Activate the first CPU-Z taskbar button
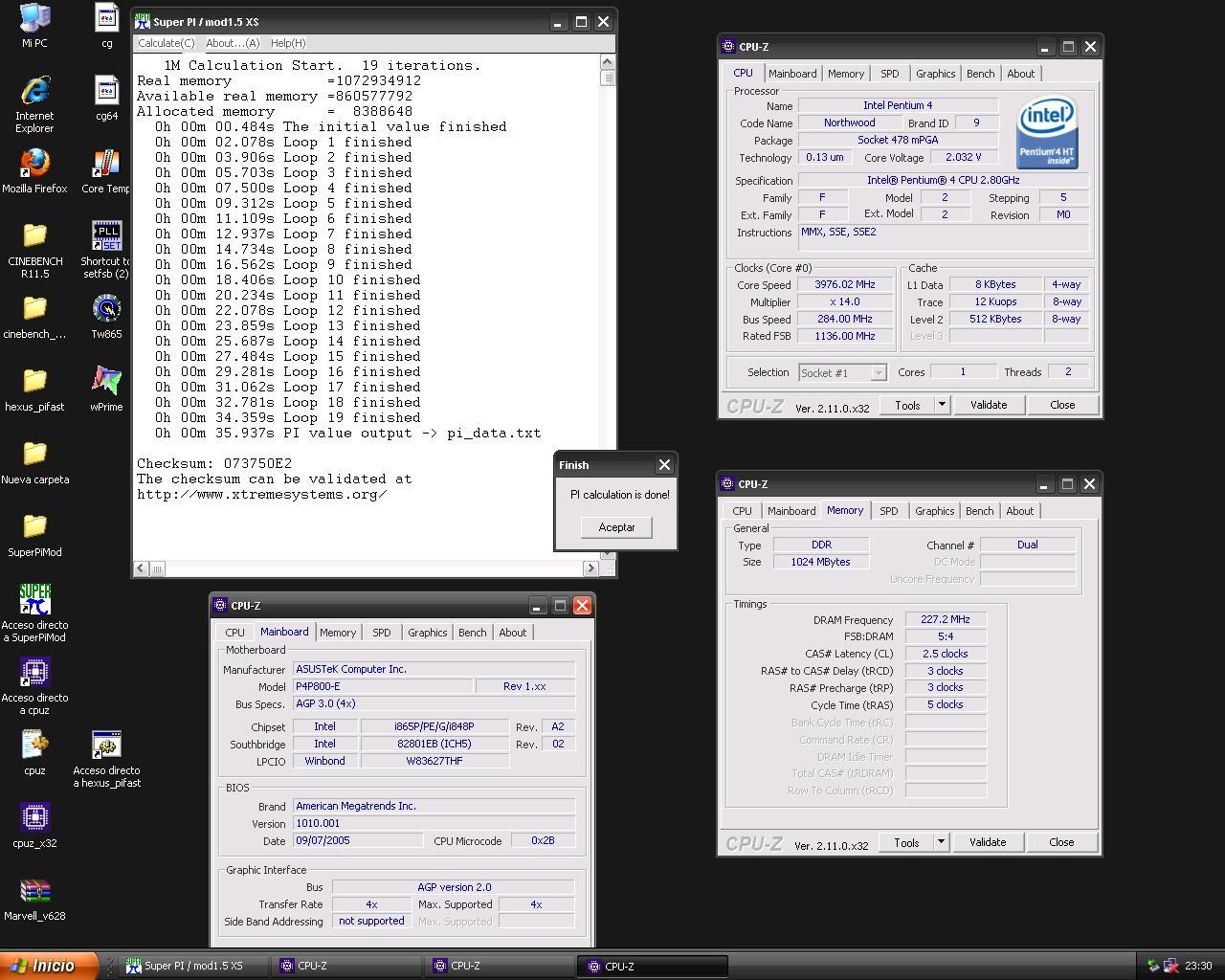Image resolution: width=1225 pixels, height=980 pixels. pyautogui.click(x=346, y=966)
